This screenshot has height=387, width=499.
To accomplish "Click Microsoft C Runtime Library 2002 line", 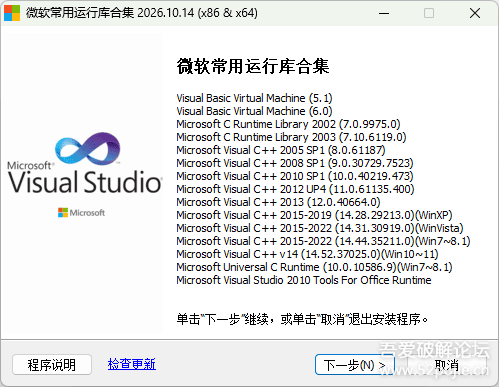I will 288,124.
